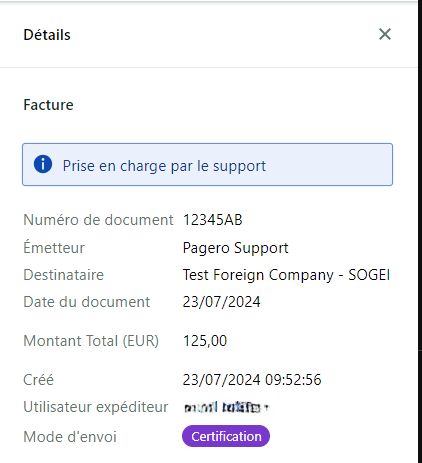This screenshot has width=422, height=463.
Task: Select the Prise en charge par le support banner
Action: tap(207, 164)
